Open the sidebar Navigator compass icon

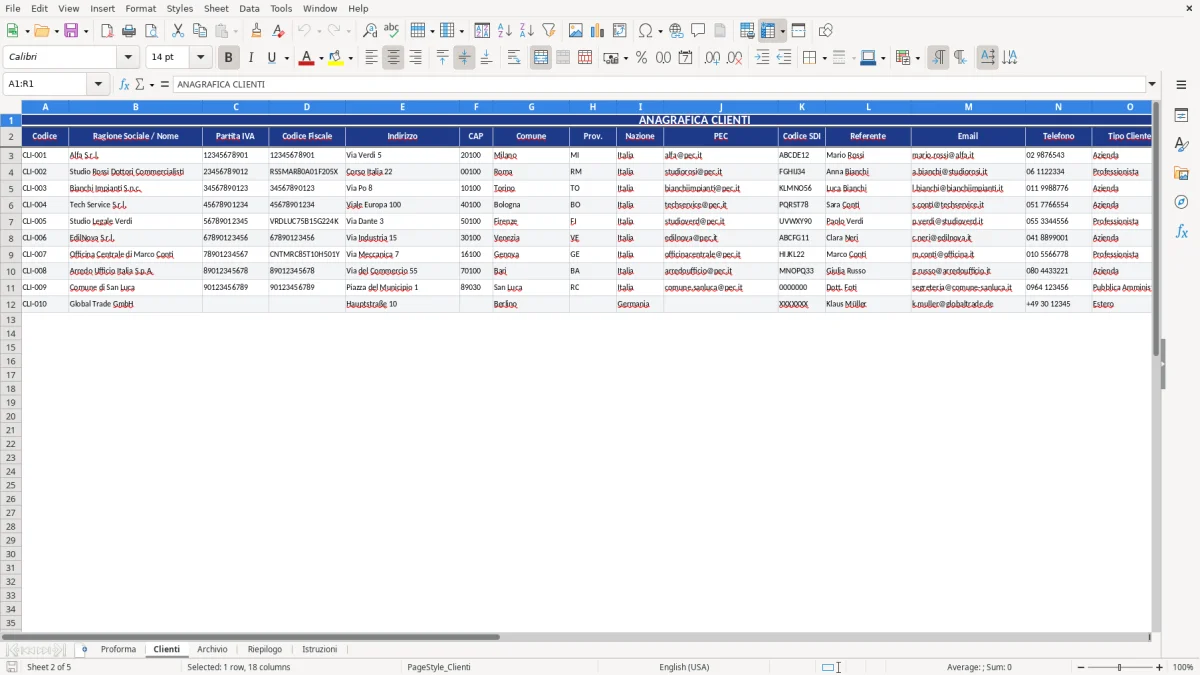click(1182, 203)
